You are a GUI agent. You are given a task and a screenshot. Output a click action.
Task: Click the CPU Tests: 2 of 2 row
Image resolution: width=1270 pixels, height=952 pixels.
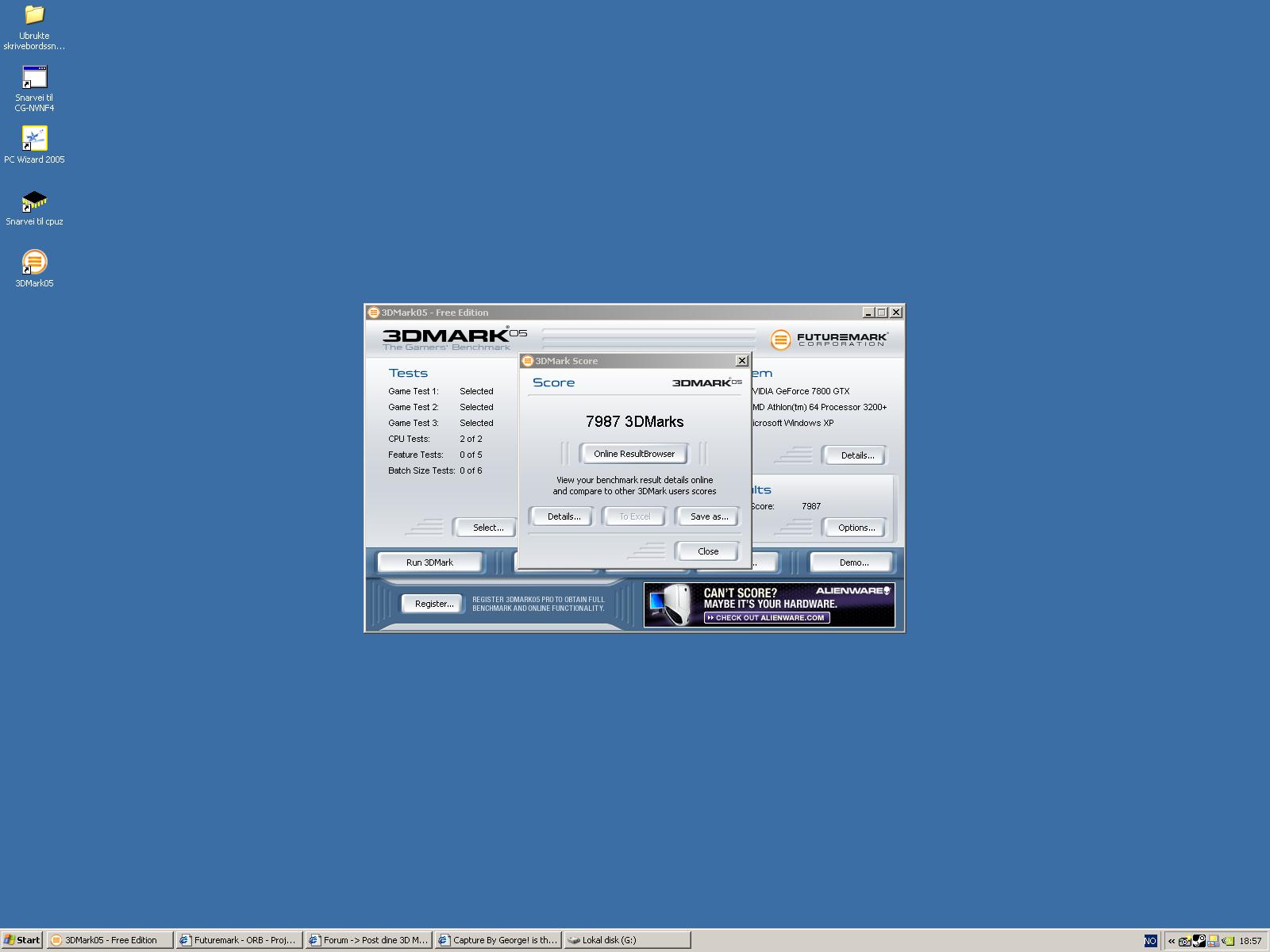click(435, 439)
